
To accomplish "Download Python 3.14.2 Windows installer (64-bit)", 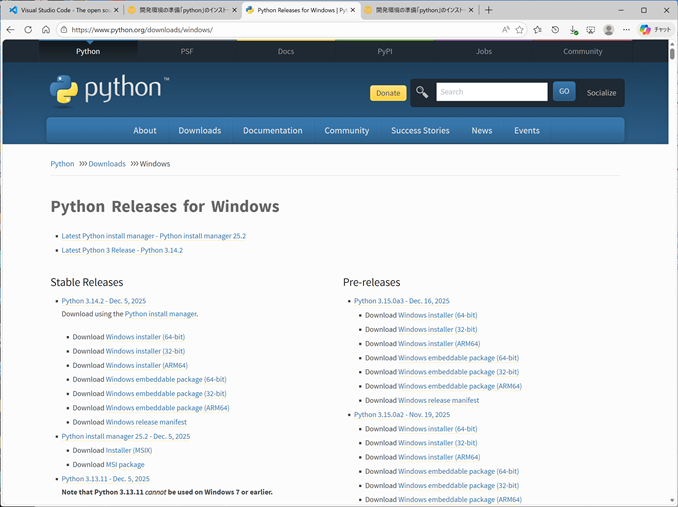I will click(145, 337).
